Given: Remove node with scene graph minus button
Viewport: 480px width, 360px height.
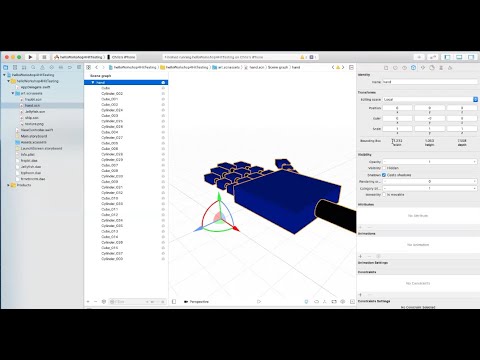Looking at the screenshot, I should point(96,302).
